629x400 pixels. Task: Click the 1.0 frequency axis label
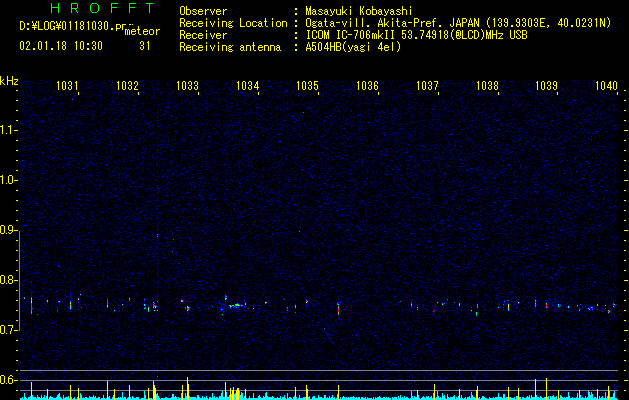tap(9, 180)
